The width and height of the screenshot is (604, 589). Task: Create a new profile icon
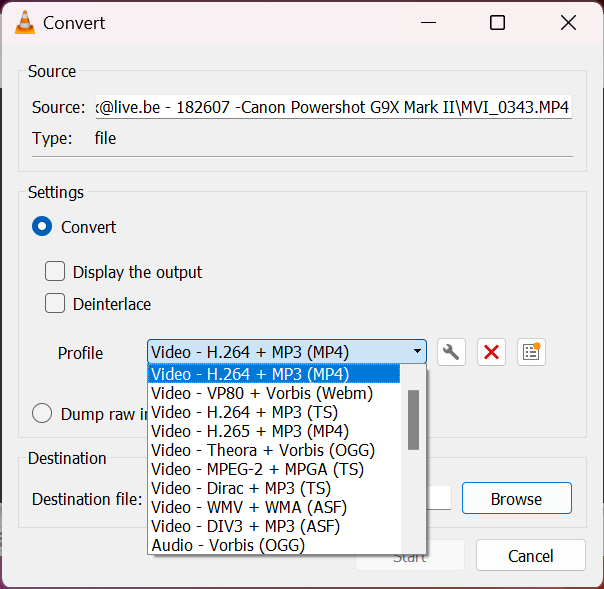point(531,352)
